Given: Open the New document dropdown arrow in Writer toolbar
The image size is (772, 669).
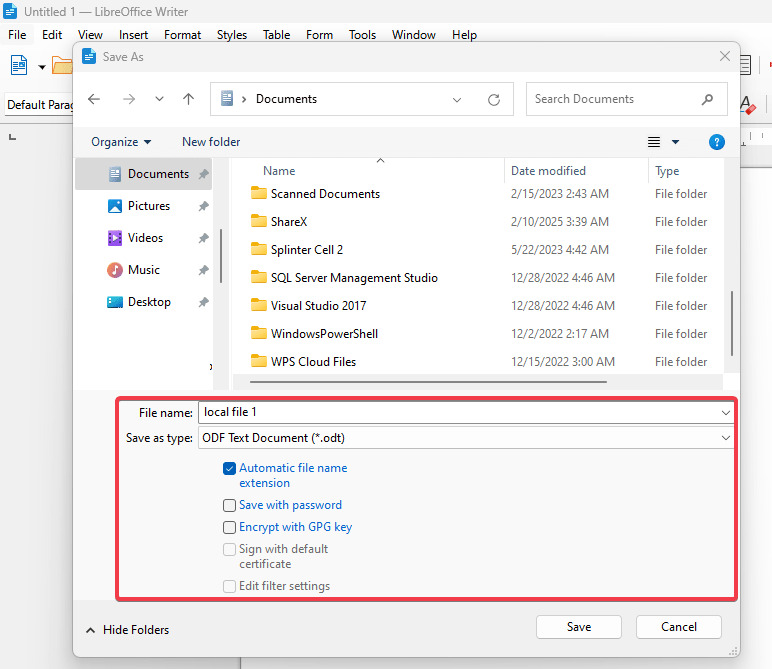Looking at the screenshot, I should click(x=42, y=67).
